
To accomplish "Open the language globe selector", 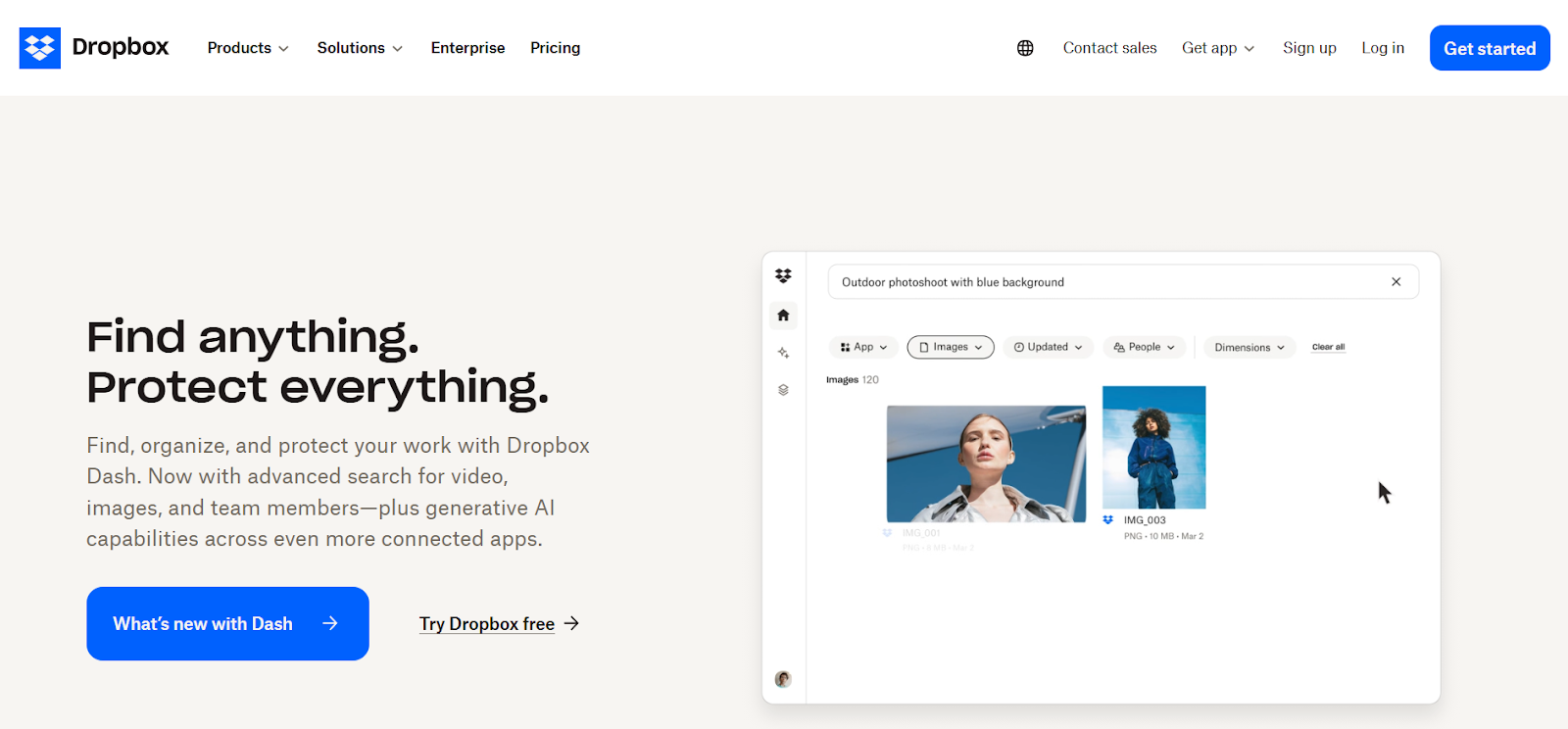I will point(1025,48).
